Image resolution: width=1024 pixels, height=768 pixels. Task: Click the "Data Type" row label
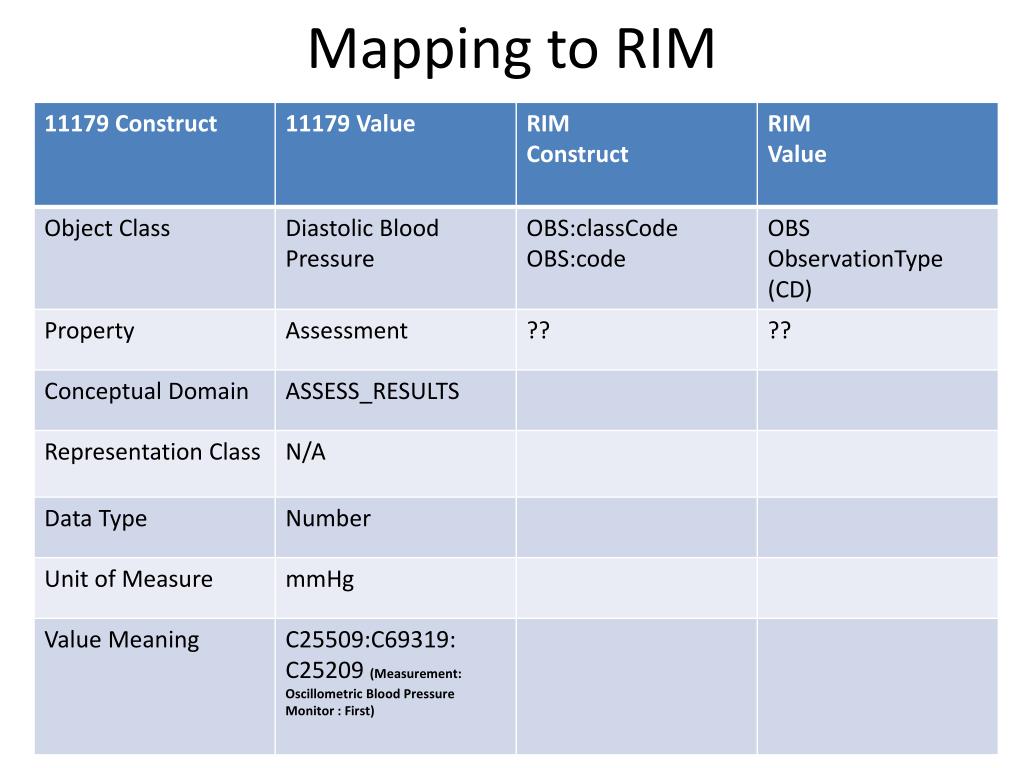95,519
